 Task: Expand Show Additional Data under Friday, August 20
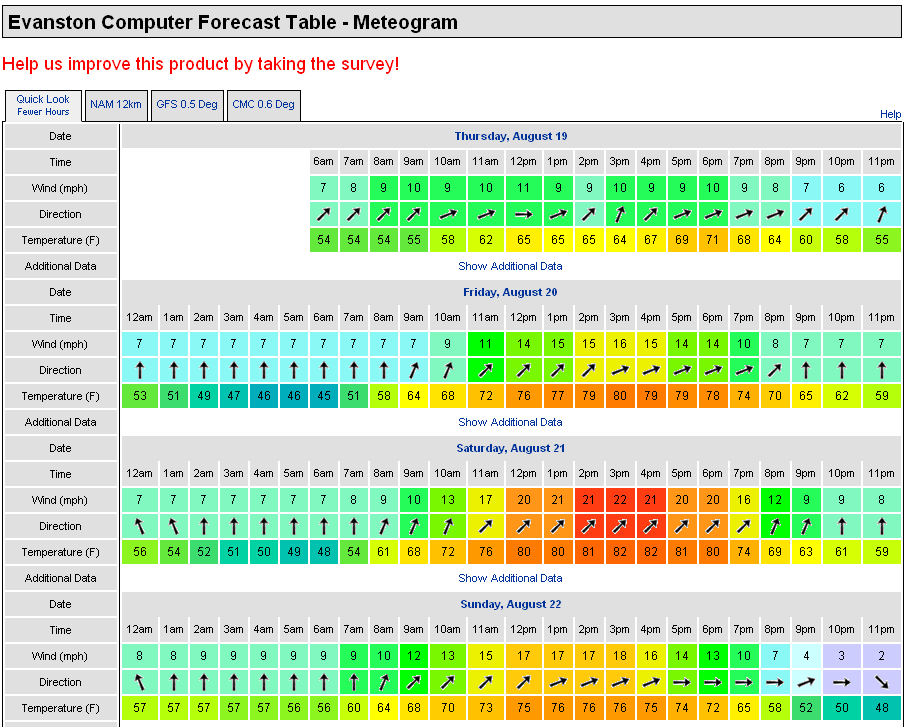point(510,422)
